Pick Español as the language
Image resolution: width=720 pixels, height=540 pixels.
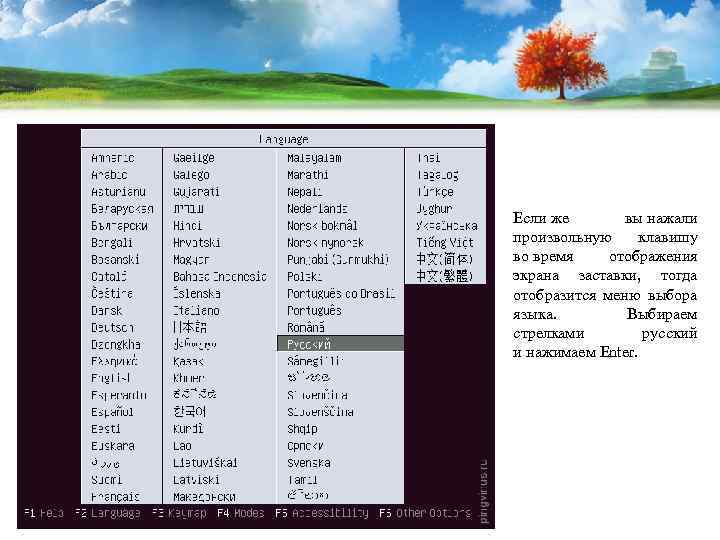112,412
